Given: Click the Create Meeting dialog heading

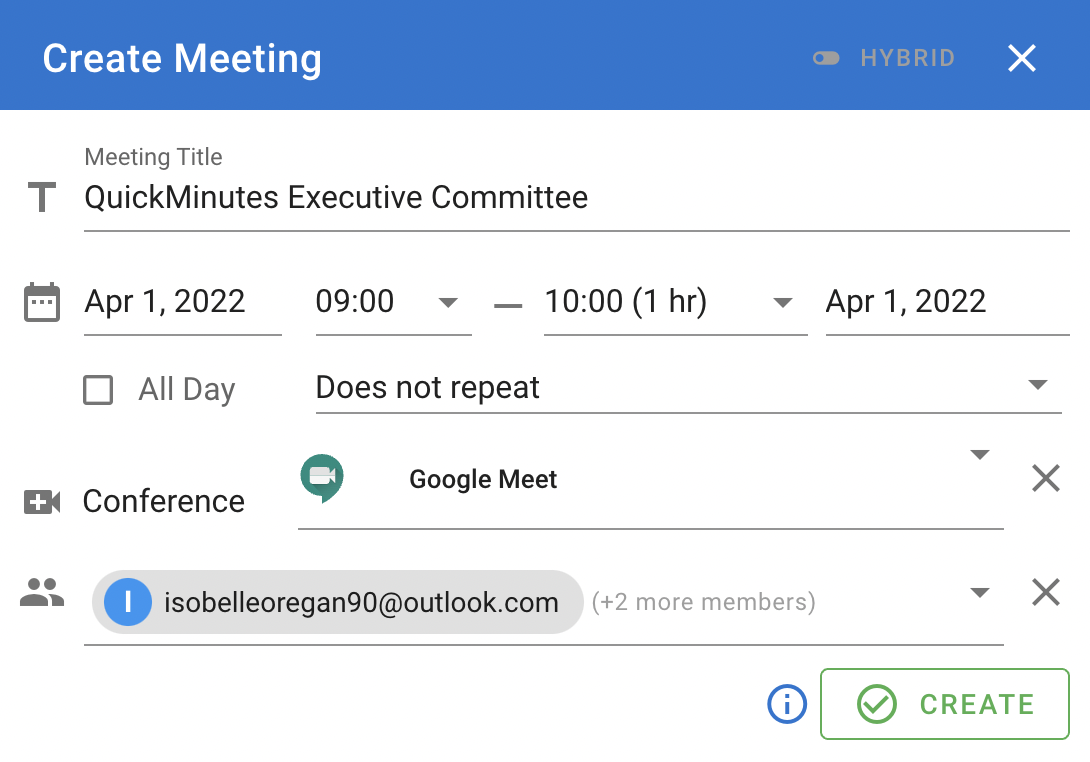Looking at the screenshot, I should tap(182, 58).
